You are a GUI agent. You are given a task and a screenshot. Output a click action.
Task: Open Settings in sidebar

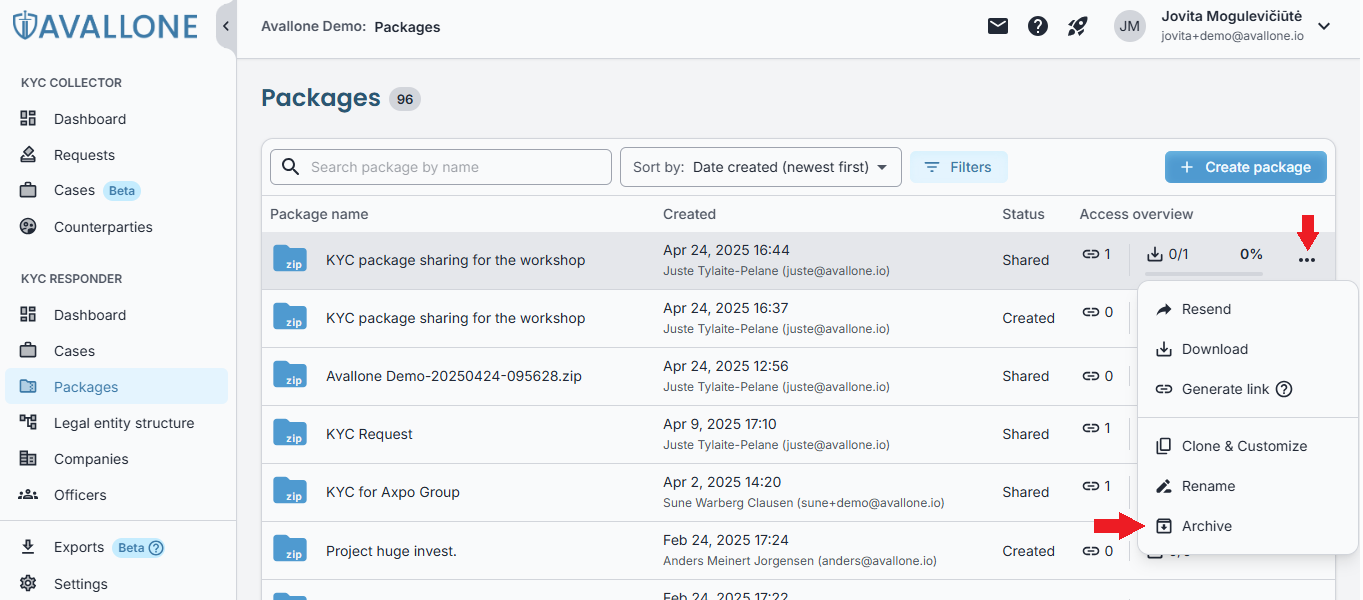coord(80,584)
